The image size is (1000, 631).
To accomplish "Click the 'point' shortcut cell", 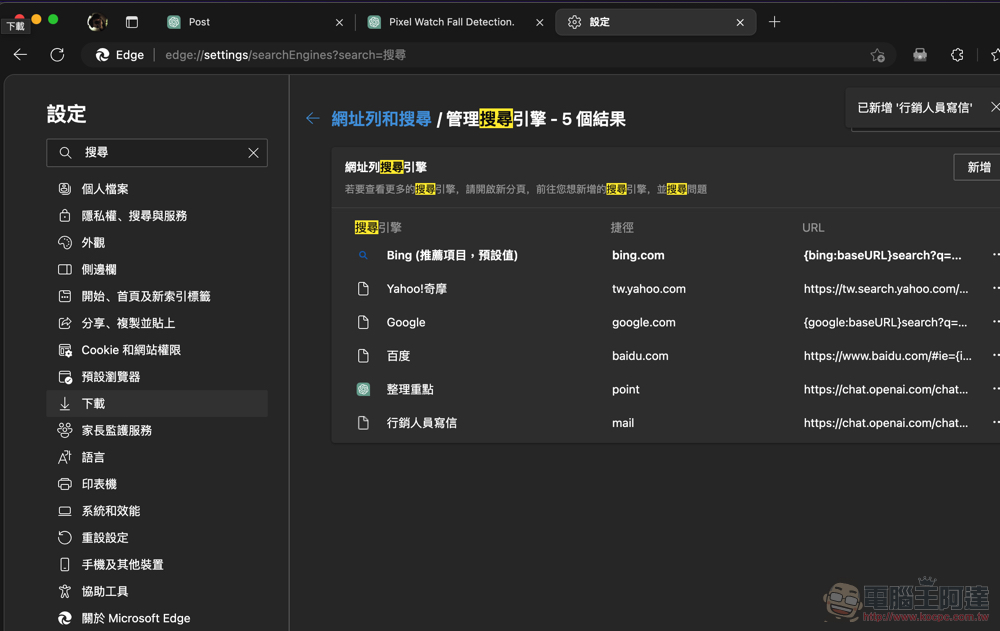I will 626,389.
